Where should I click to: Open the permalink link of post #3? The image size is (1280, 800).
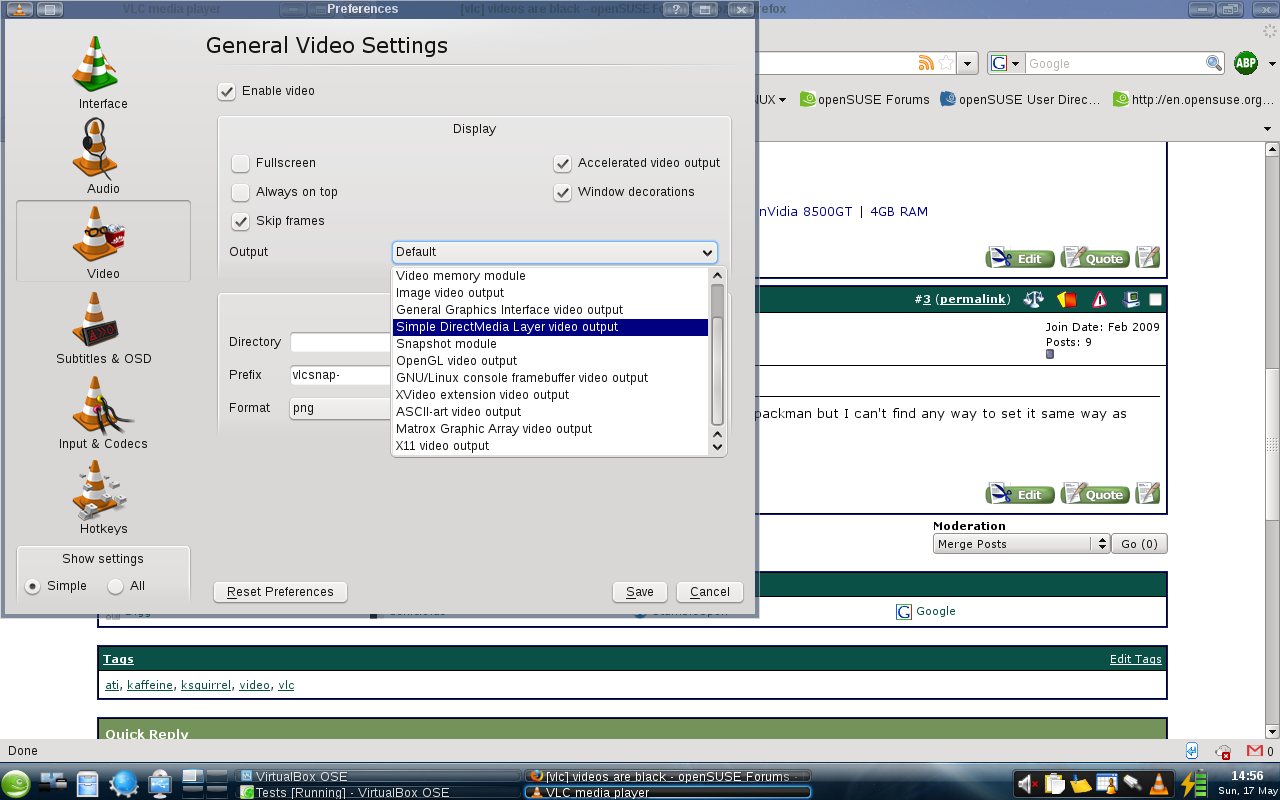[x=973, y=299]
